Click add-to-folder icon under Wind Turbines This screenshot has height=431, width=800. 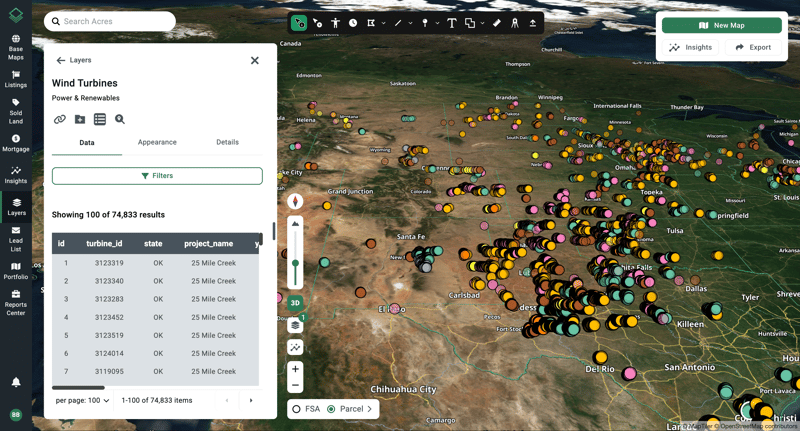click(x=80, y=119)
